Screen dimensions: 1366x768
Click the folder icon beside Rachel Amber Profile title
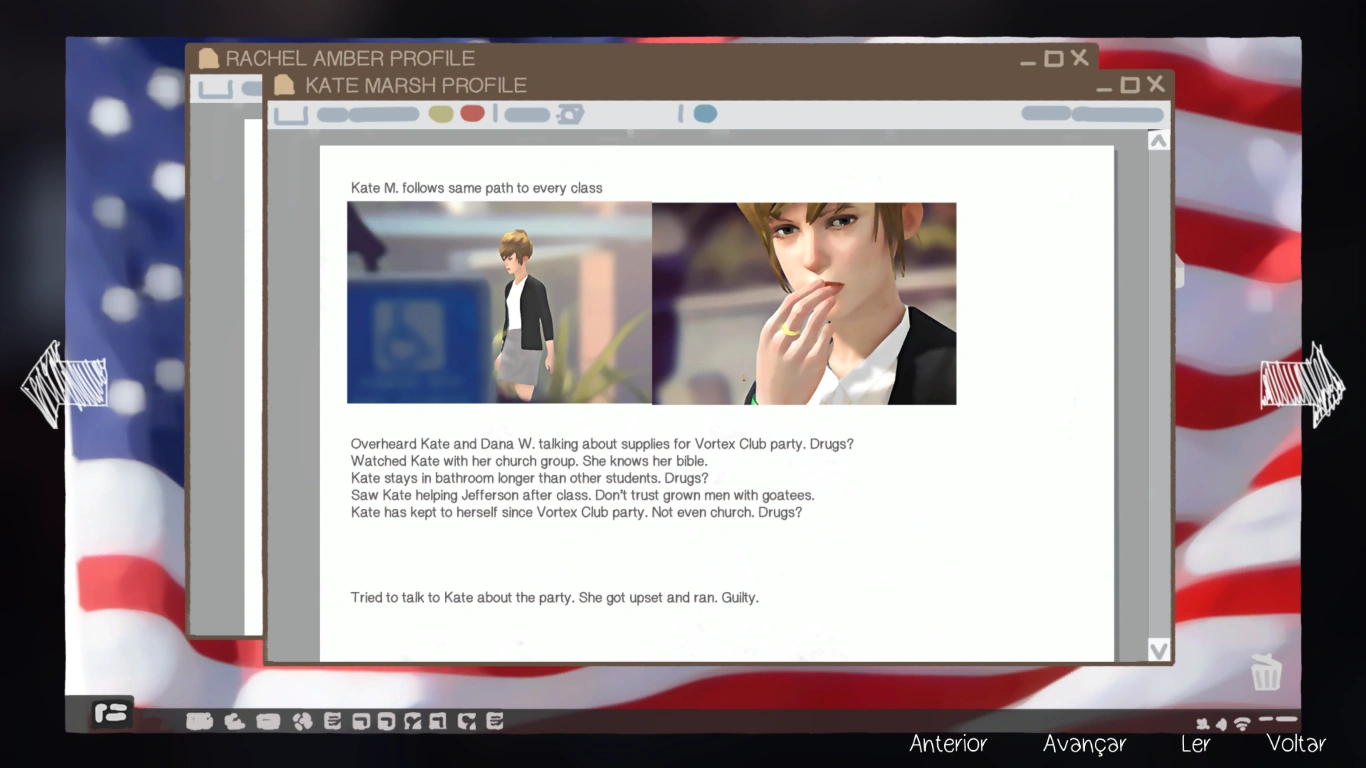point(208,58)
